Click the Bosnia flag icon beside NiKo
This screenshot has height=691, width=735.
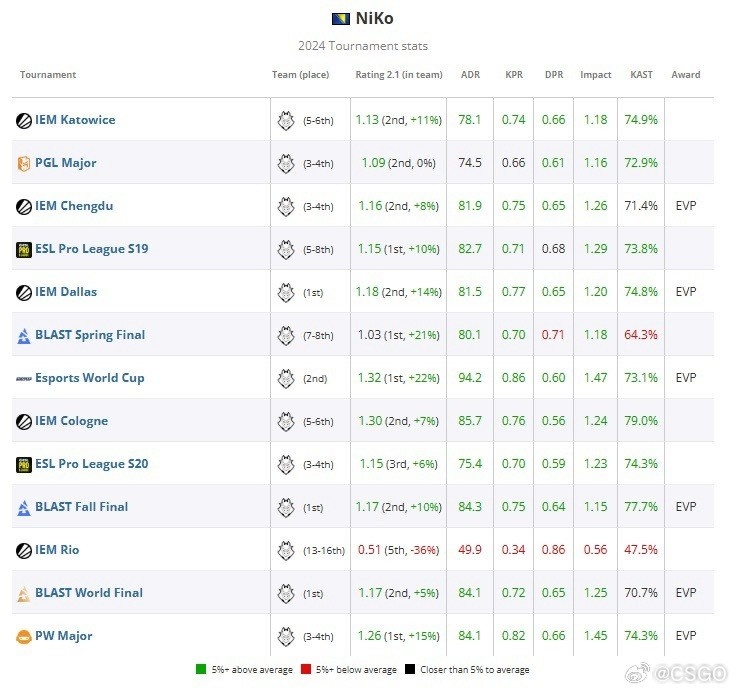(x=340, y=18)
